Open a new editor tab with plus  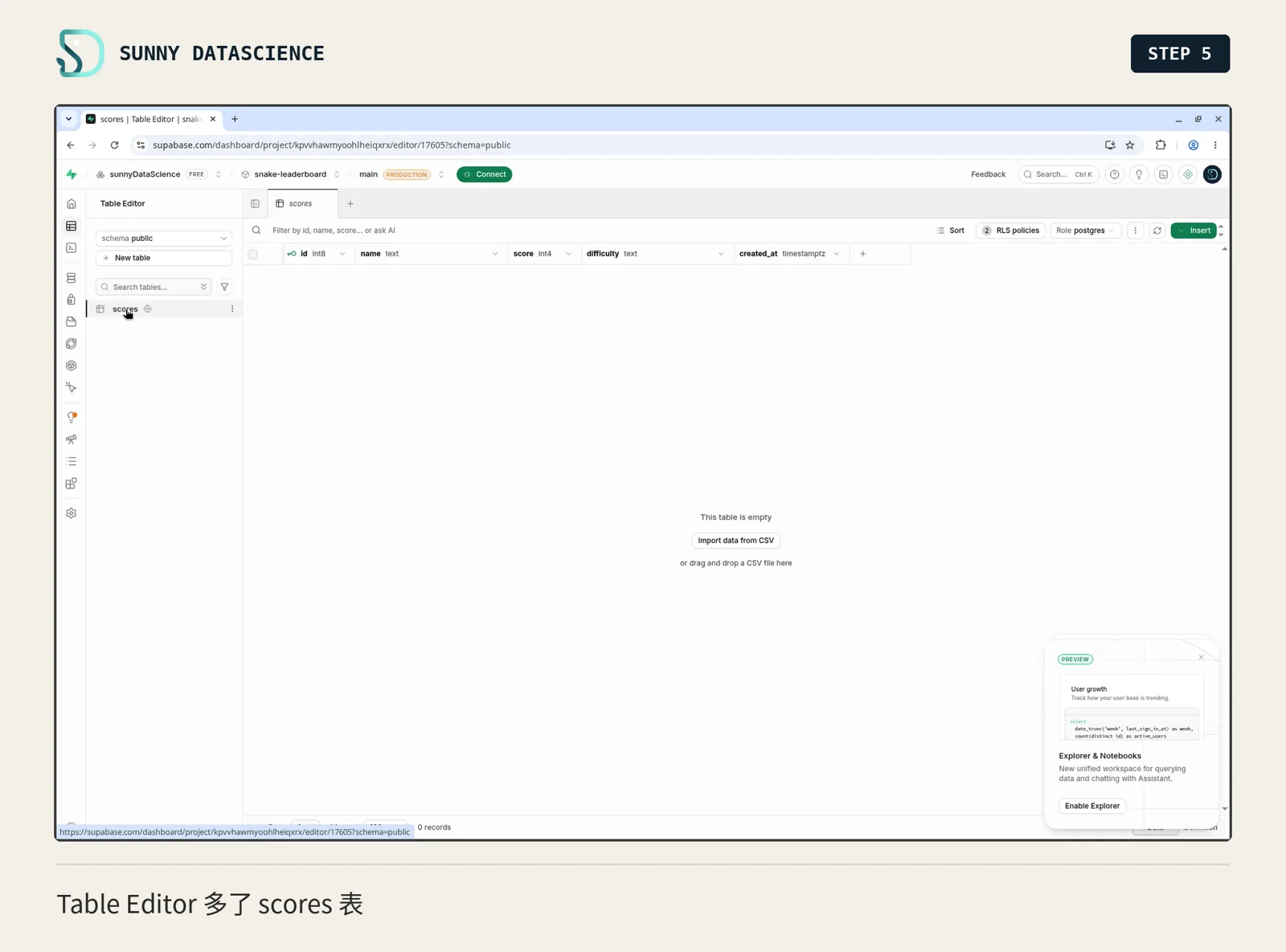(350, 204)
